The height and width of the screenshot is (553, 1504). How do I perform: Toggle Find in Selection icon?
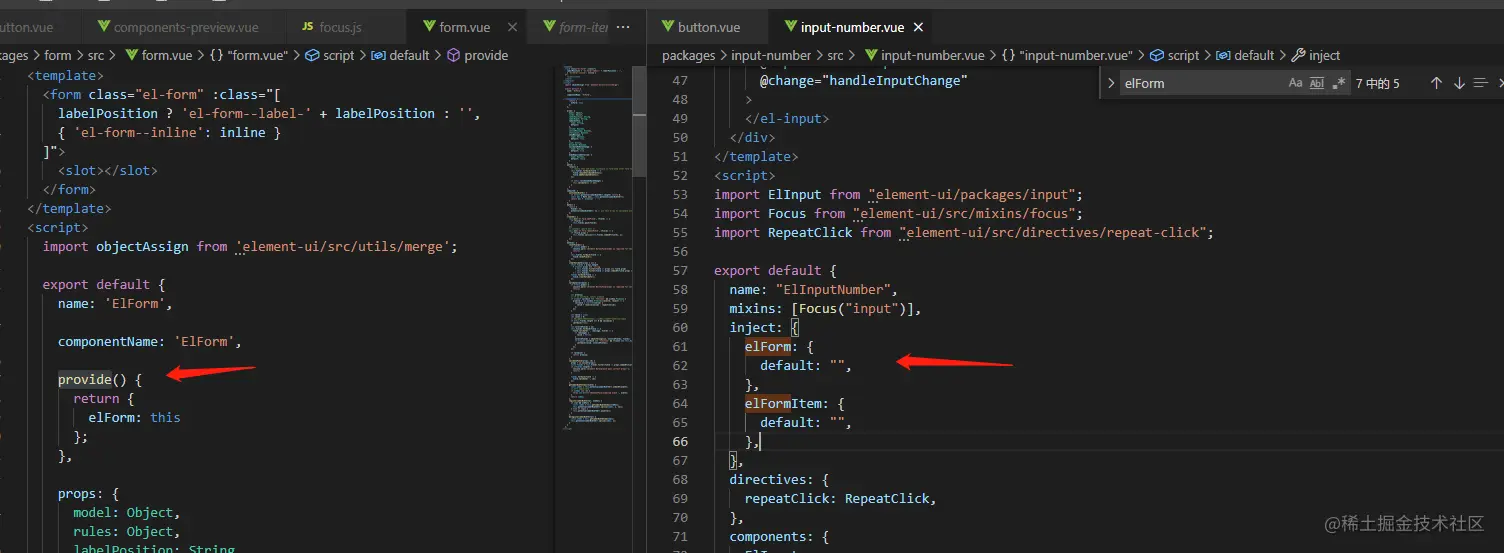coord(1481,83)
